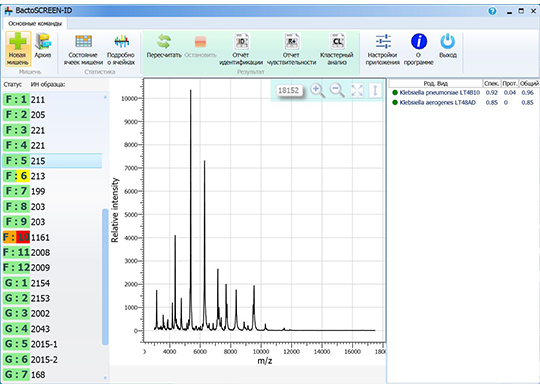Select sample row F:4 221
Screen dimensions: 540x388
pyautogui.click(x=52, y=145)
